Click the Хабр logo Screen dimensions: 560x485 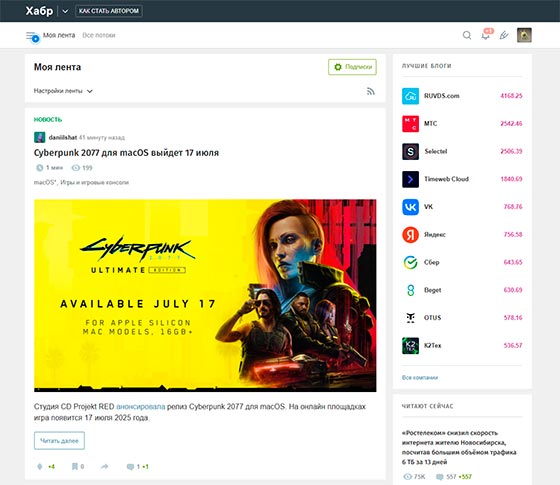(x=39, y=11)
